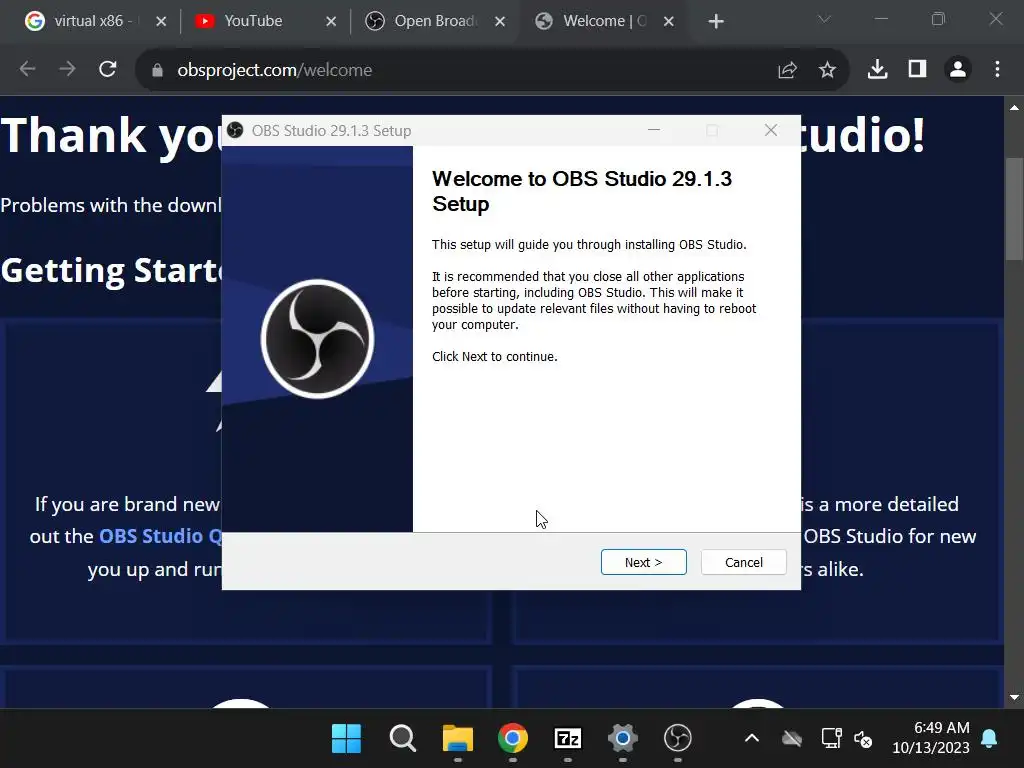This screenshot has height=768, width=1024.
Task: Click the OneDrive cloud tray icon
Action: [792, 739]
